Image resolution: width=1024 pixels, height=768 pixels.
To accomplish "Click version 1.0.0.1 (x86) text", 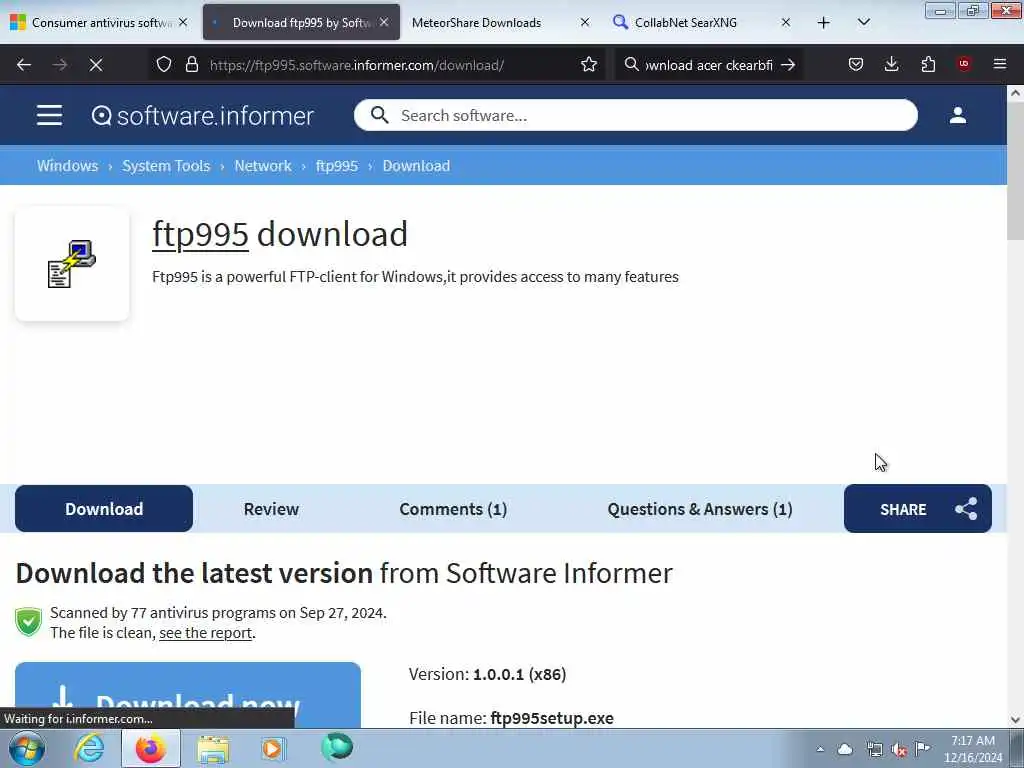I will point(519,674).
